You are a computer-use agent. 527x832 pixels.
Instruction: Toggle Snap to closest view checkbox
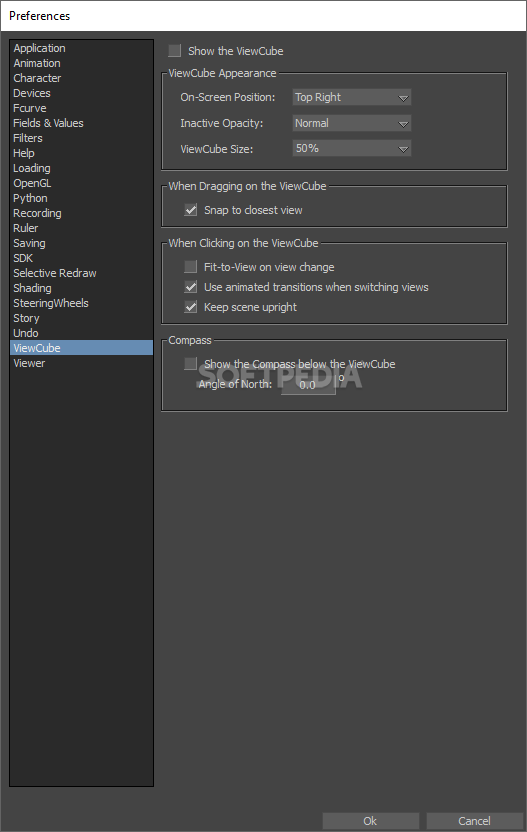(191, 210)
